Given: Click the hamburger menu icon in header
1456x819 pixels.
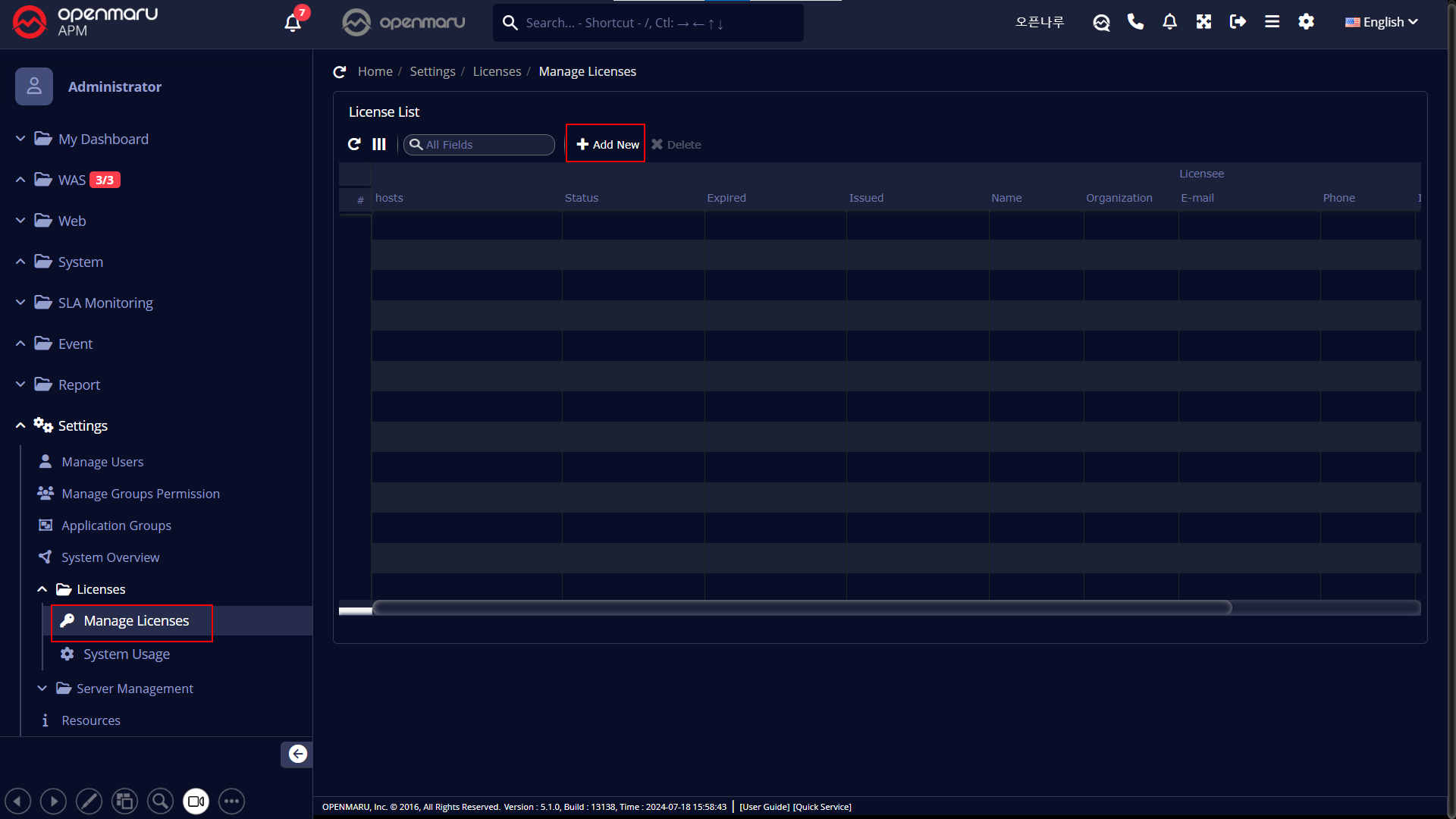Looking at the screenshot, I should pyautogui.click(x=1272, y=22).
